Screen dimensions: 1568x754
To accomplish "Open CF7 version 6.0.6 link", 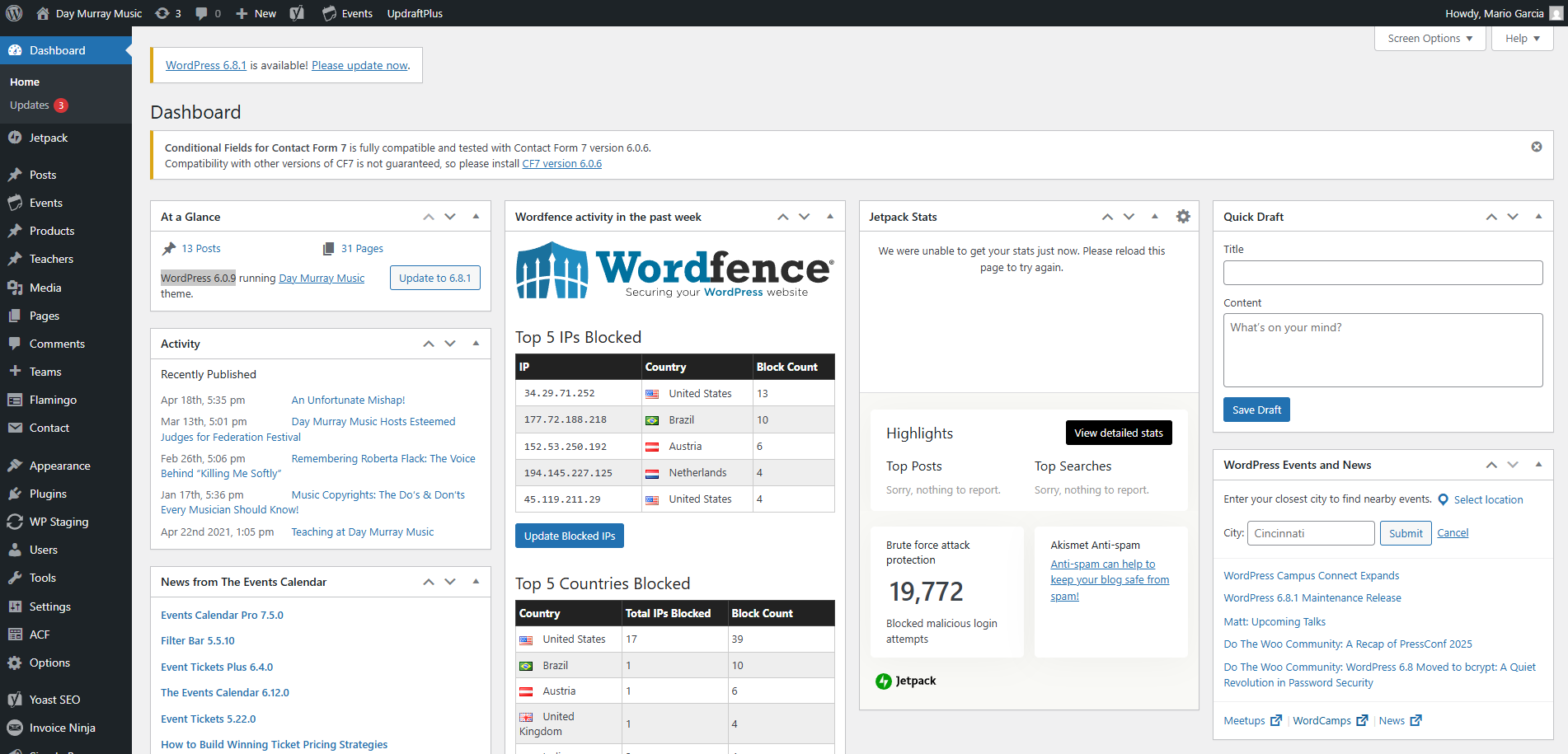I will click(x=562, y=164).
